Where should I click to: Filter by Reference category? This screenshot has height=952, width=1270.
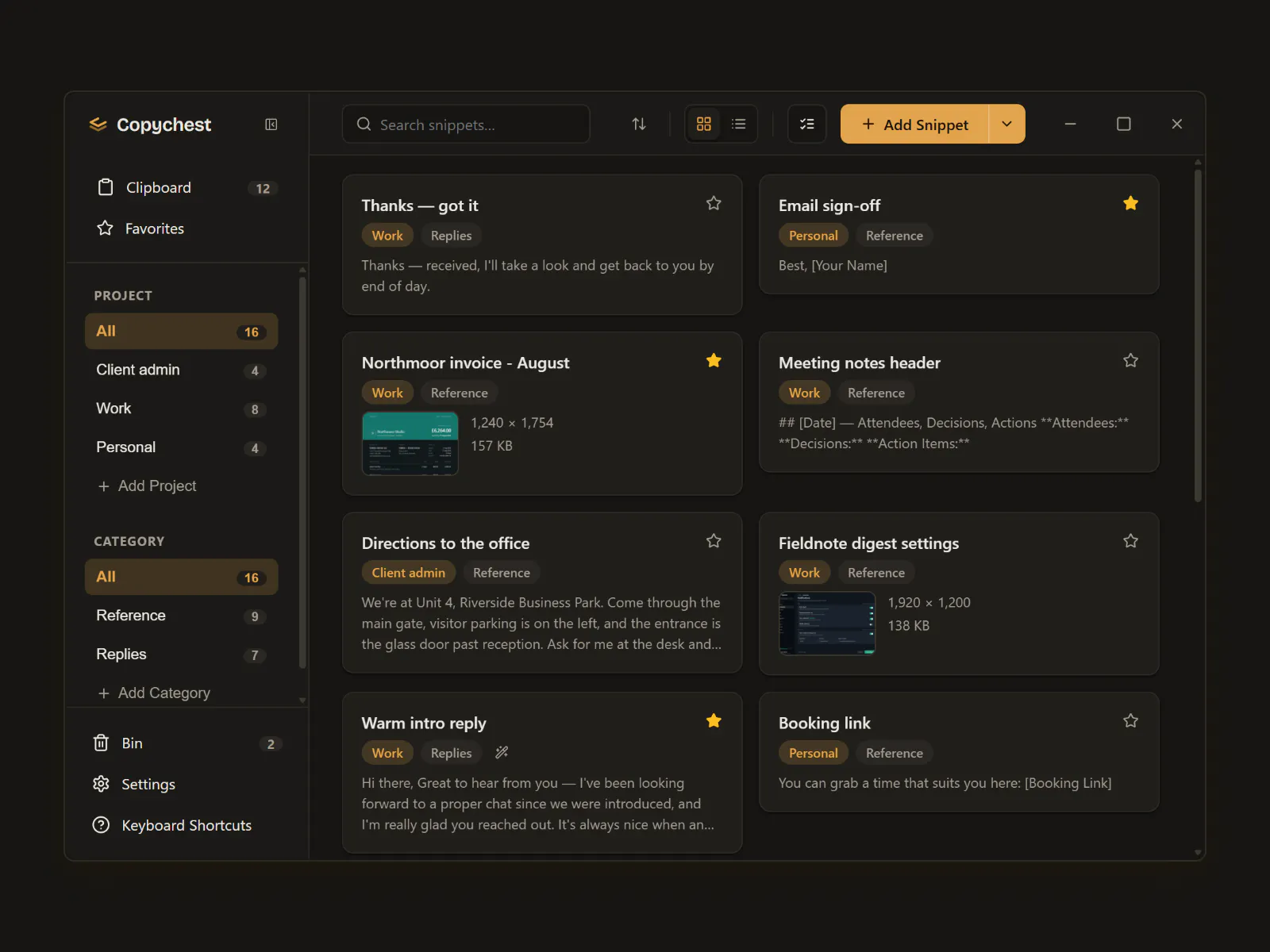point(182,616)
